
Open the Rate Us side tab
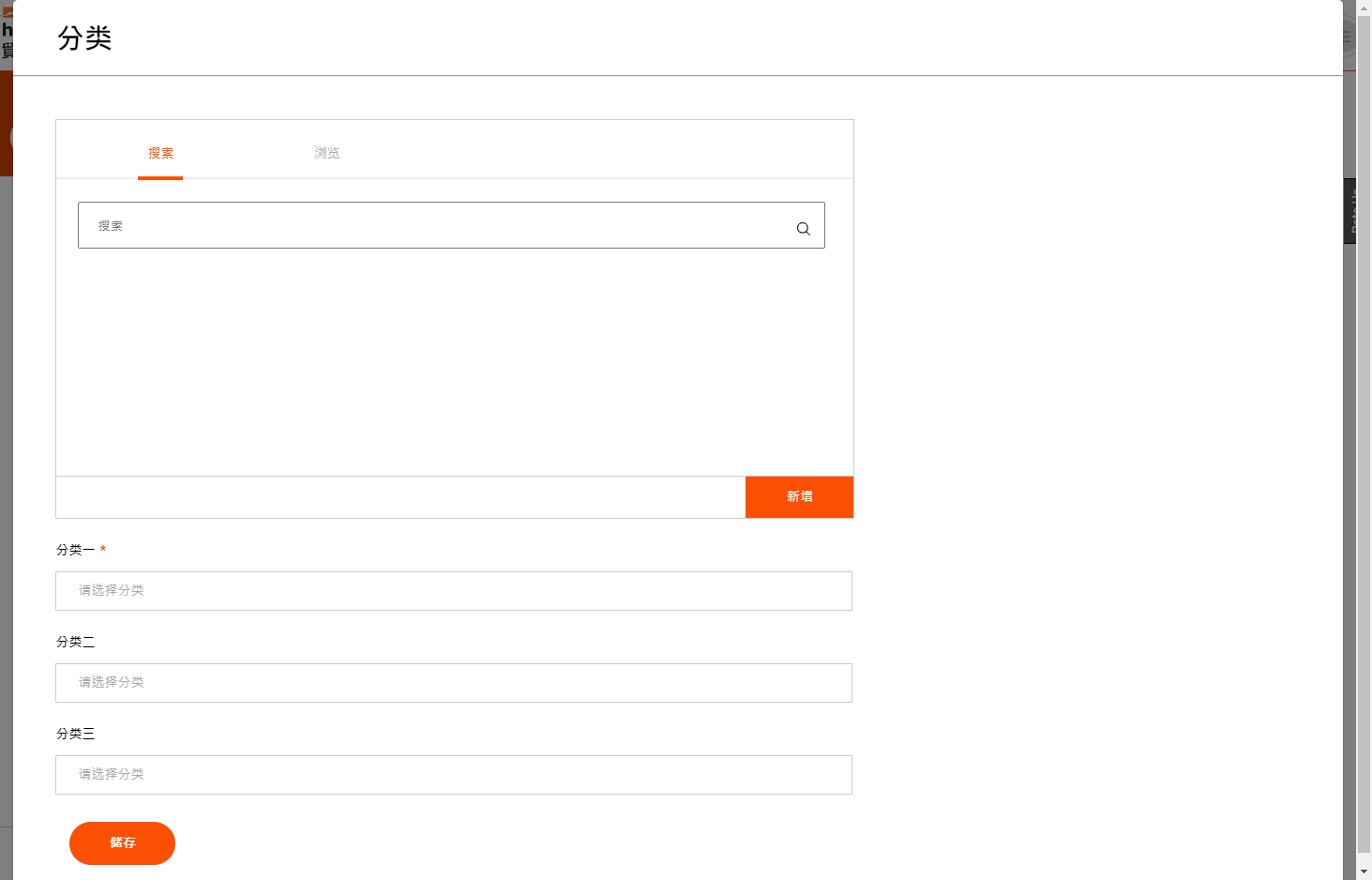(1350, 211)
